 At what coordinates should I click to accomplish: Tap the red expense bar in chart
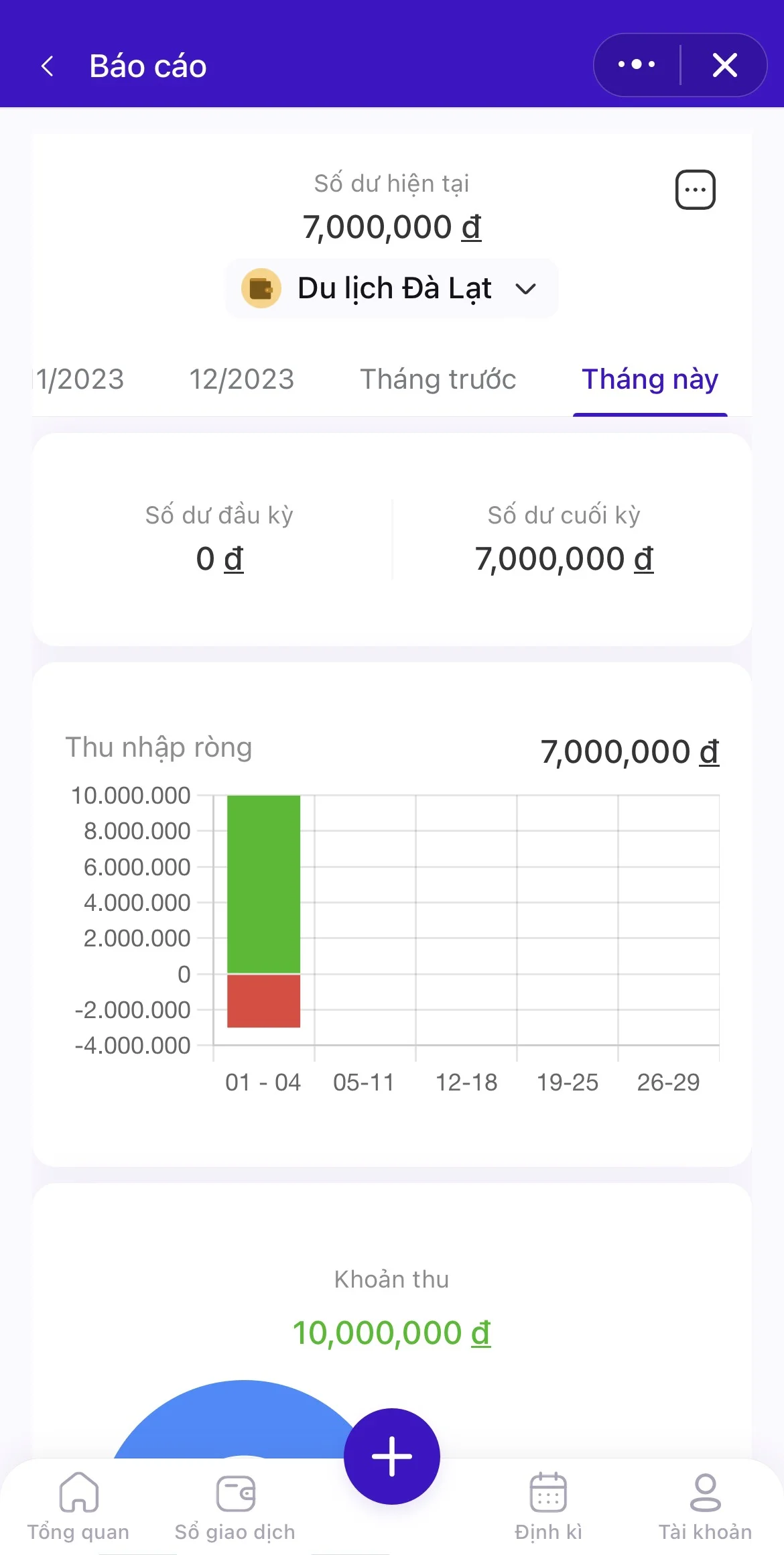tap(263, 1000)
